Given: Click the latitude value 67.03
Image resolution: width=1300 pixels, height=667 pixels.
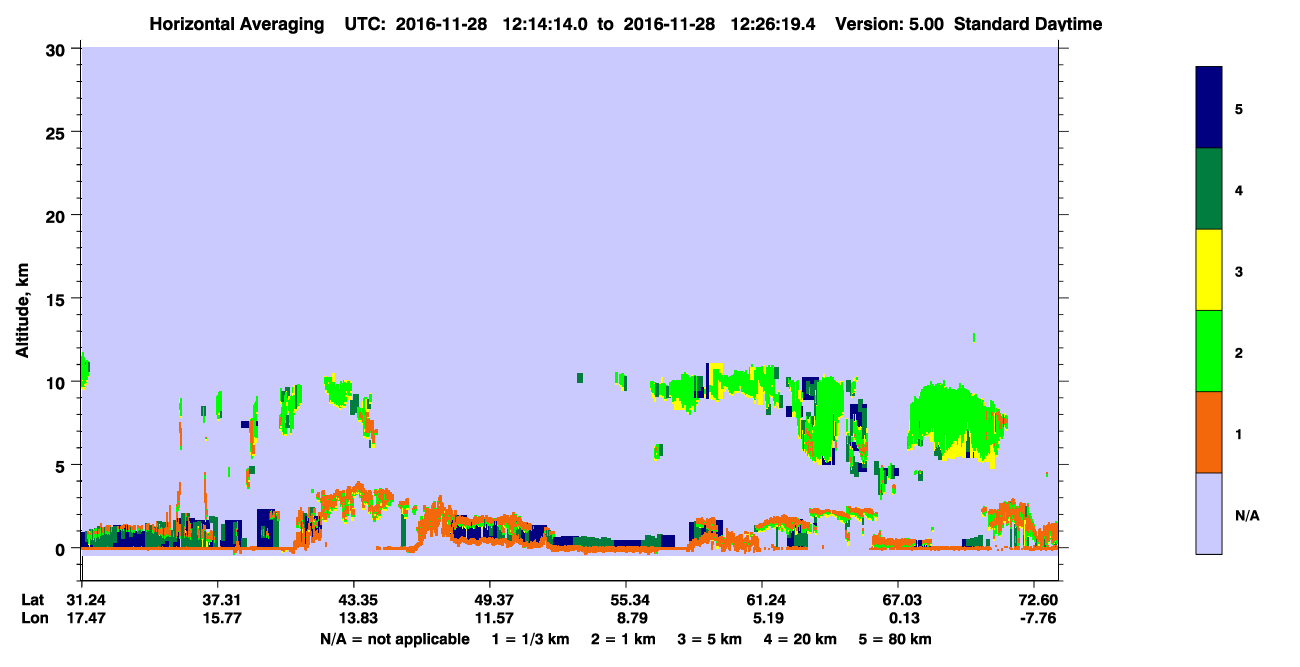Looking at the screenshot, I should [x=898, y=600].
